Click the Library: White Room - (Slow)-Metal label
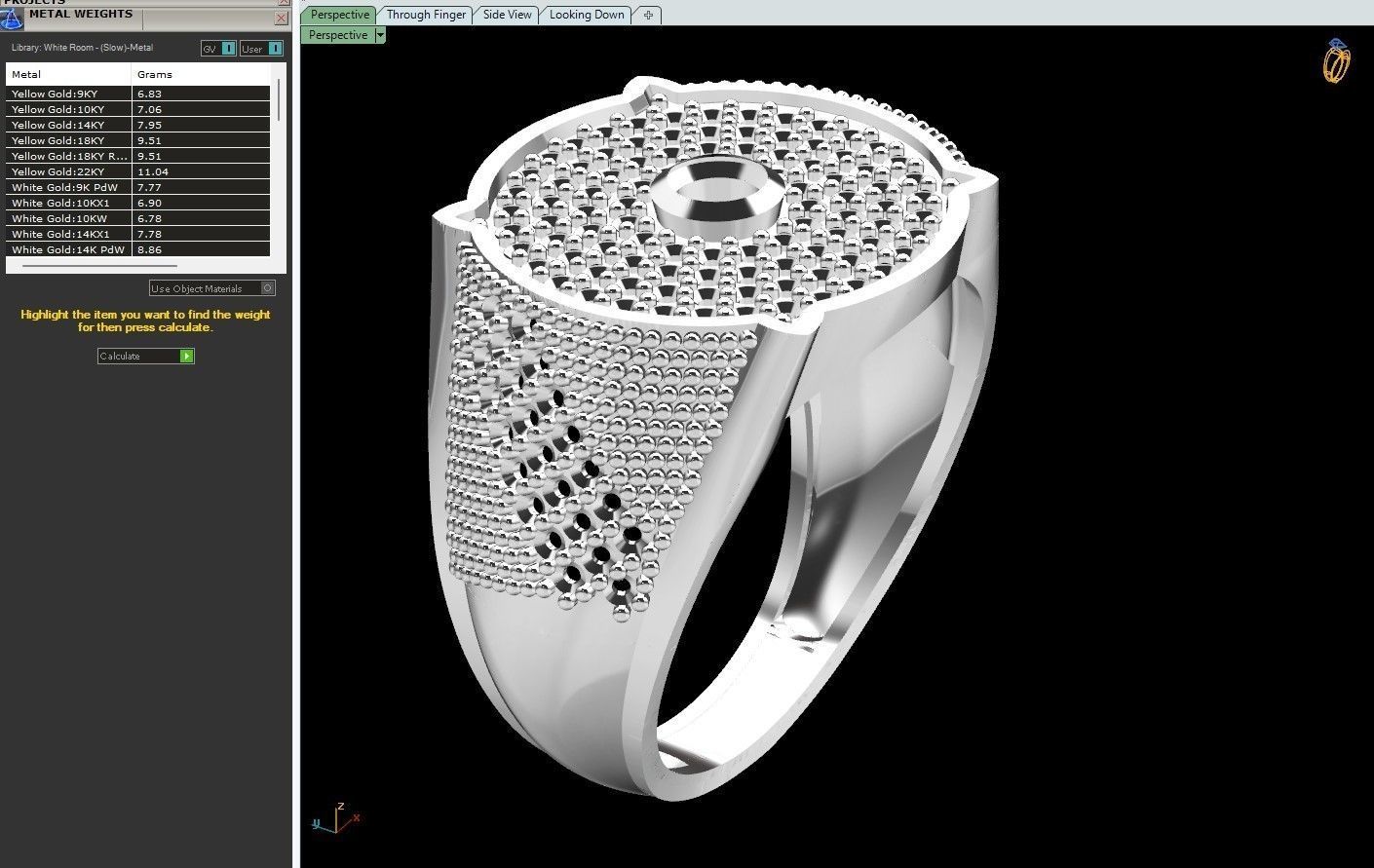 82,48
